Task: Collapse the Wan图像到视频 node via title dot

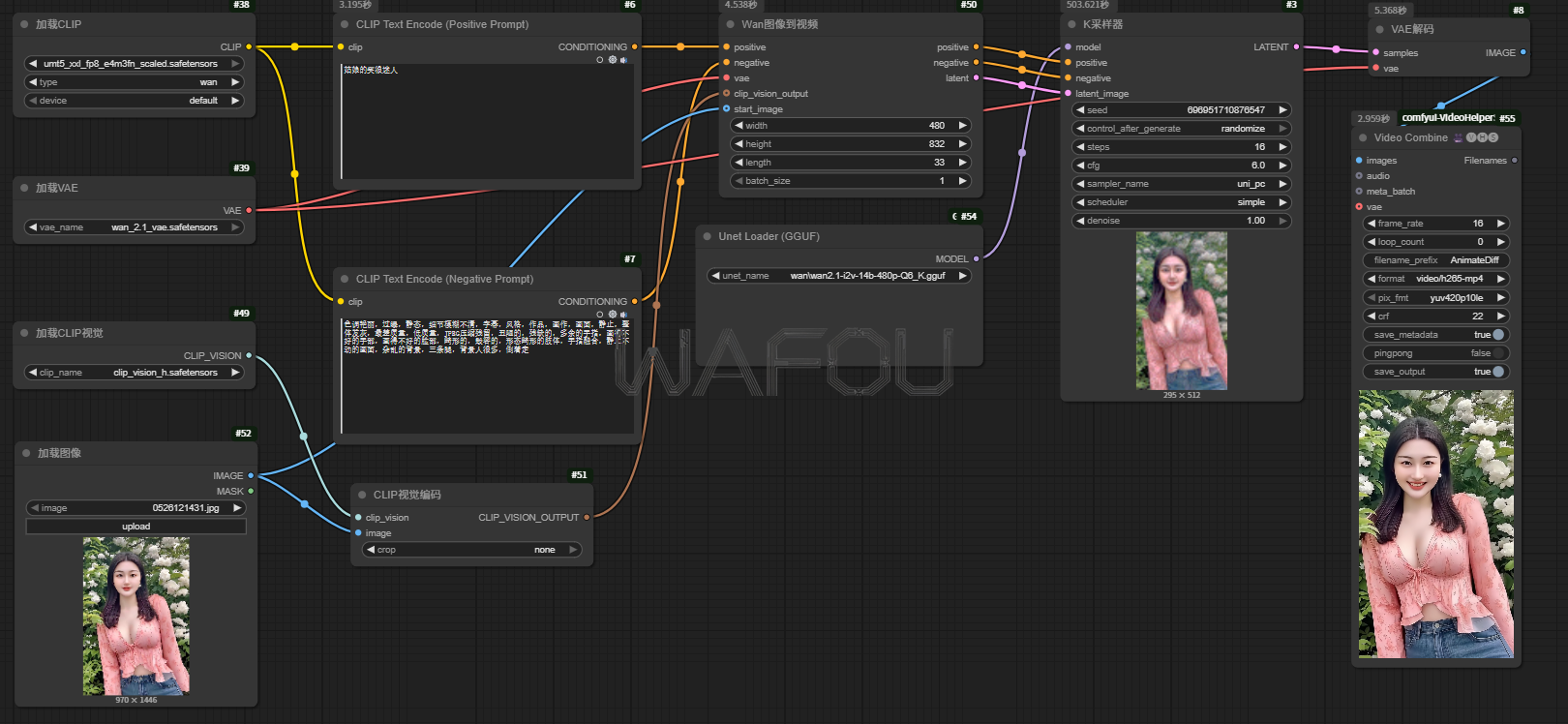Action: click(730, 24)
